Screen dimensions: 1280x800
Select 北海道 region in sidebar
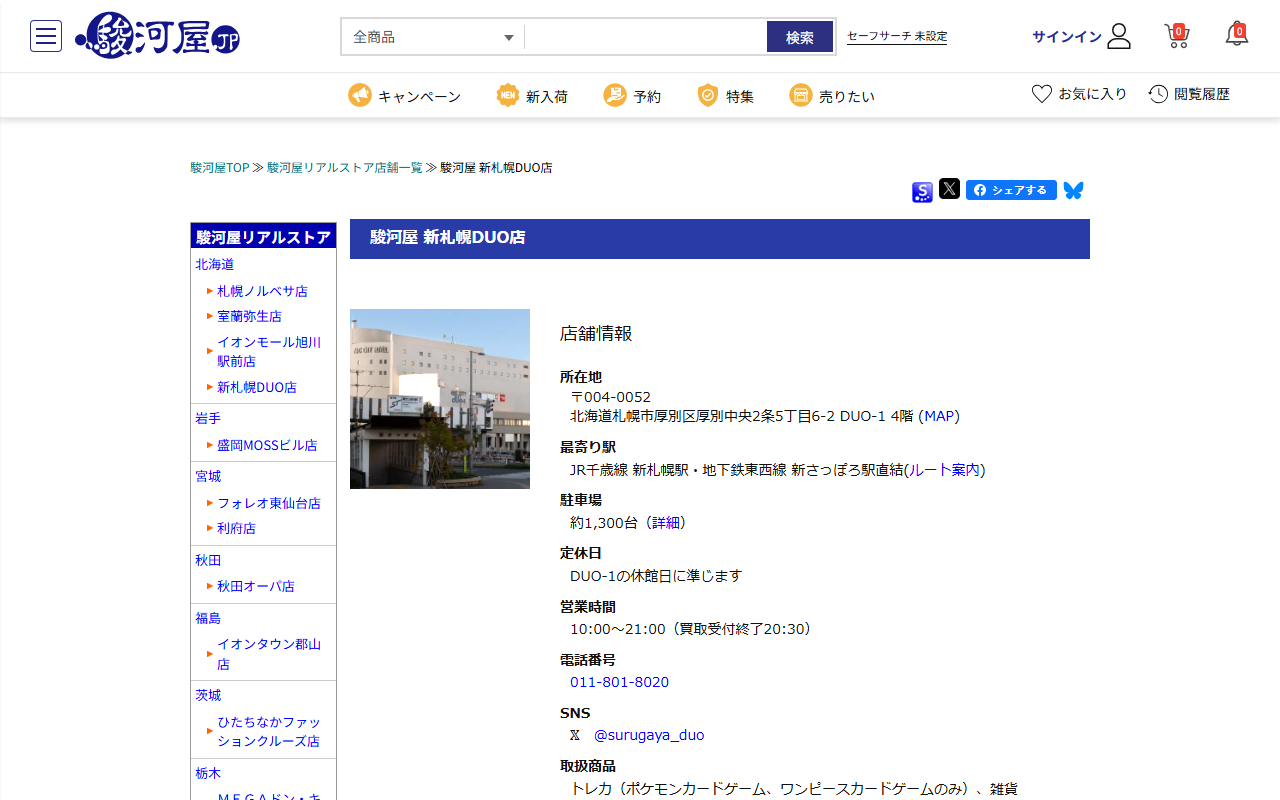[215, 264]
